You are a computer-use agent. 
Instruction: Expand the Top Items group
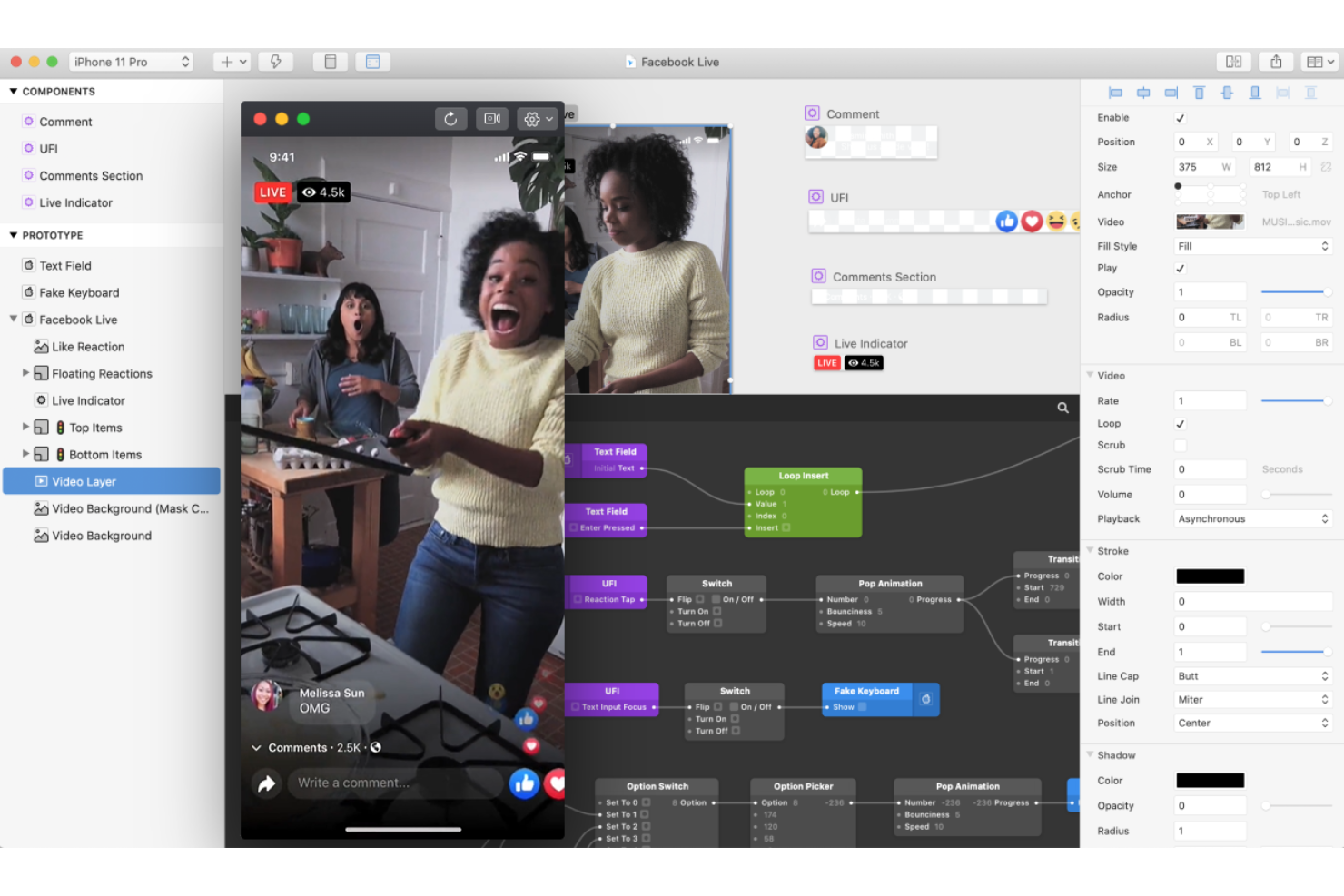click(25, 427)
